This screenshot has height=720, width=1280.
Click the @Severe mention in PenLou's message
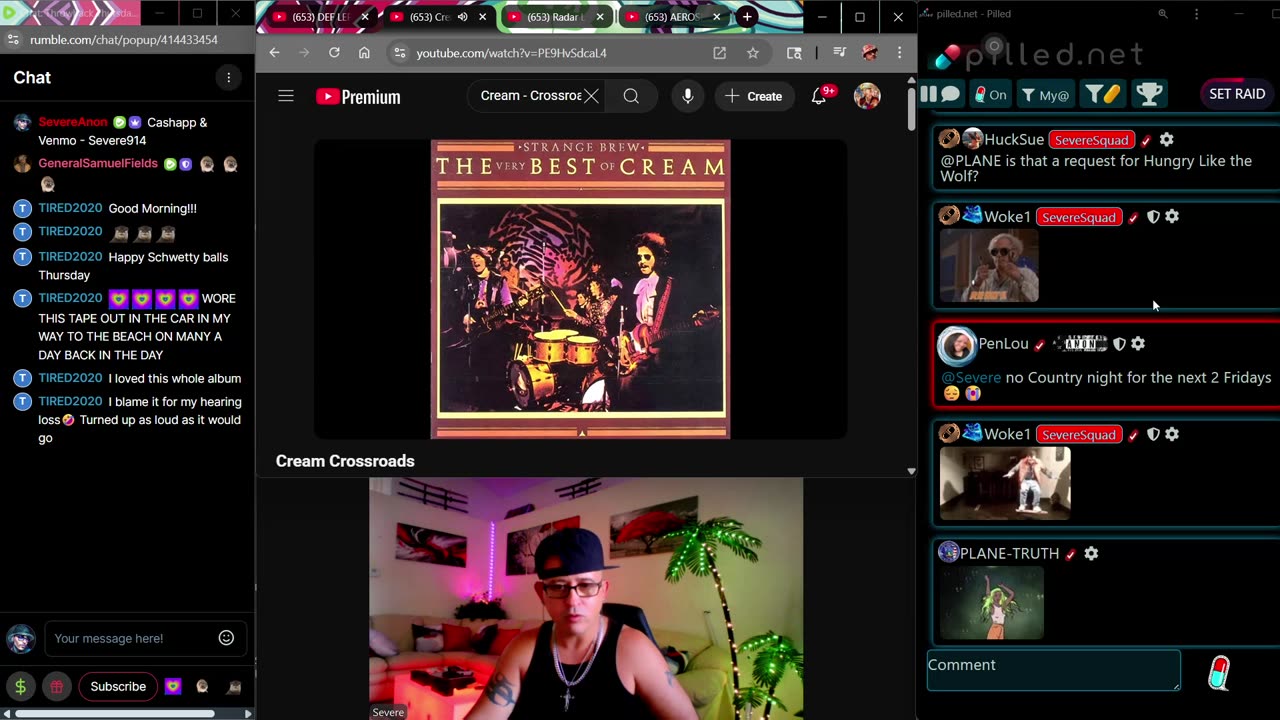(971, 377)
